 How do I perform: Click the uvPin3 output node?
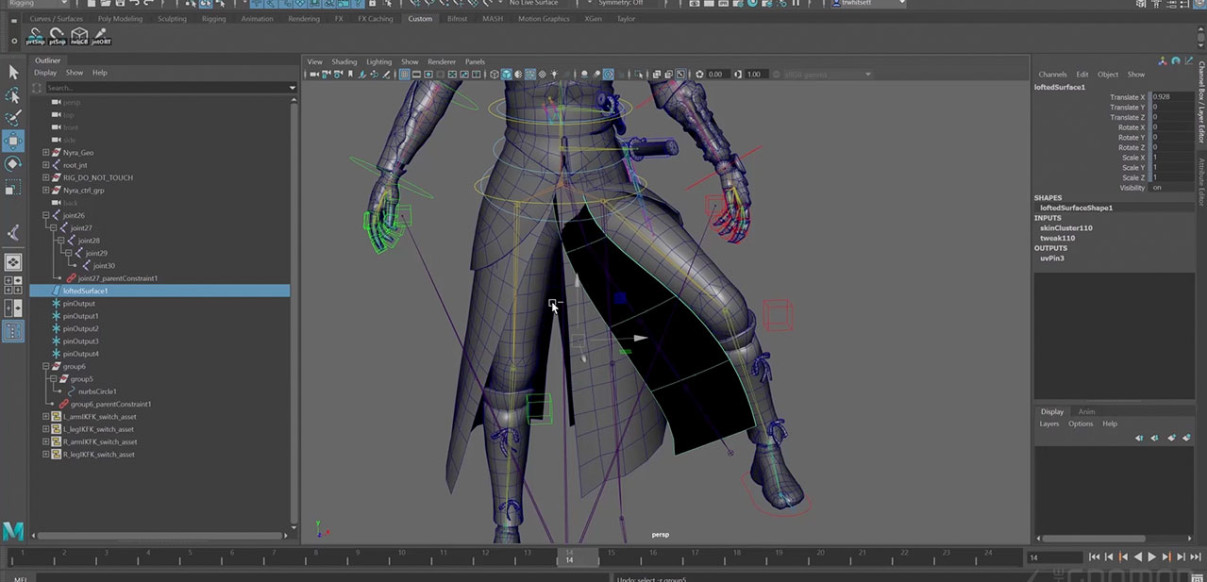coord(1053,258)
